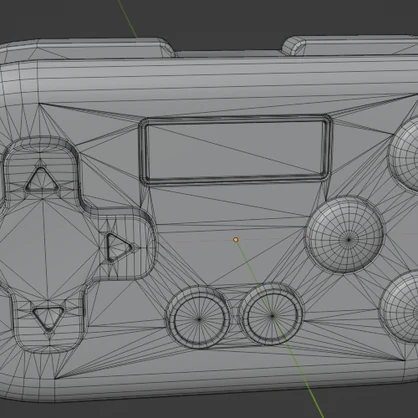This screenshot has height=418, width=418.
Task: Select the up arrow triangle on the D-pad
Action: [42, 181]
